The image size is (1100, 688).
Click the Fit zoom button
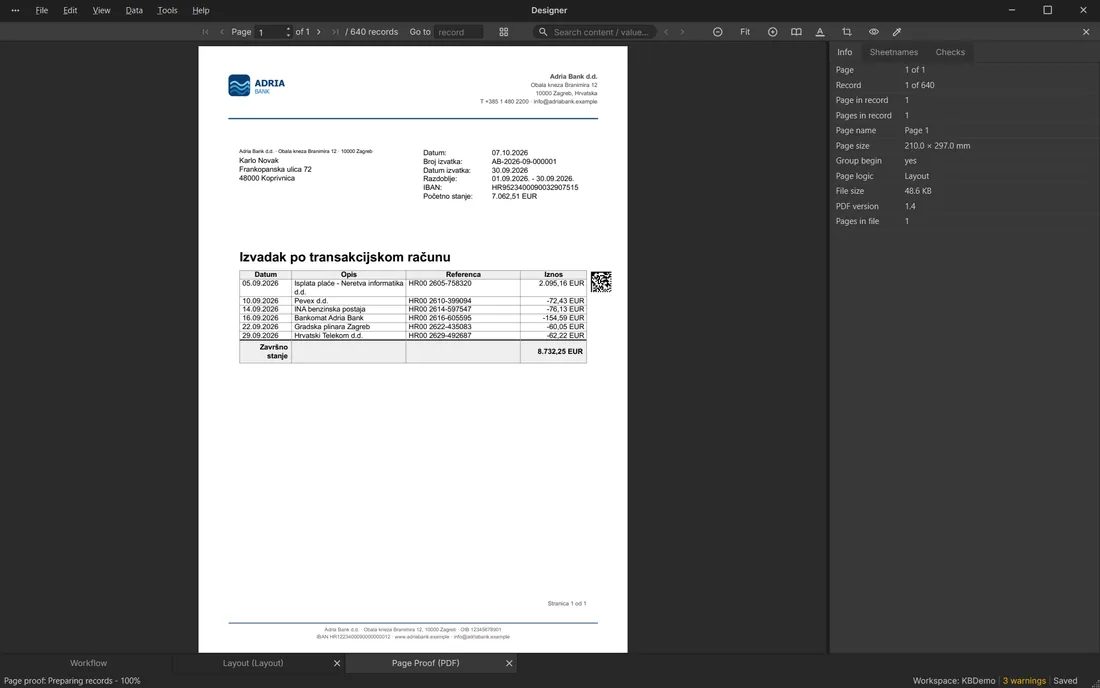(745, 32)
